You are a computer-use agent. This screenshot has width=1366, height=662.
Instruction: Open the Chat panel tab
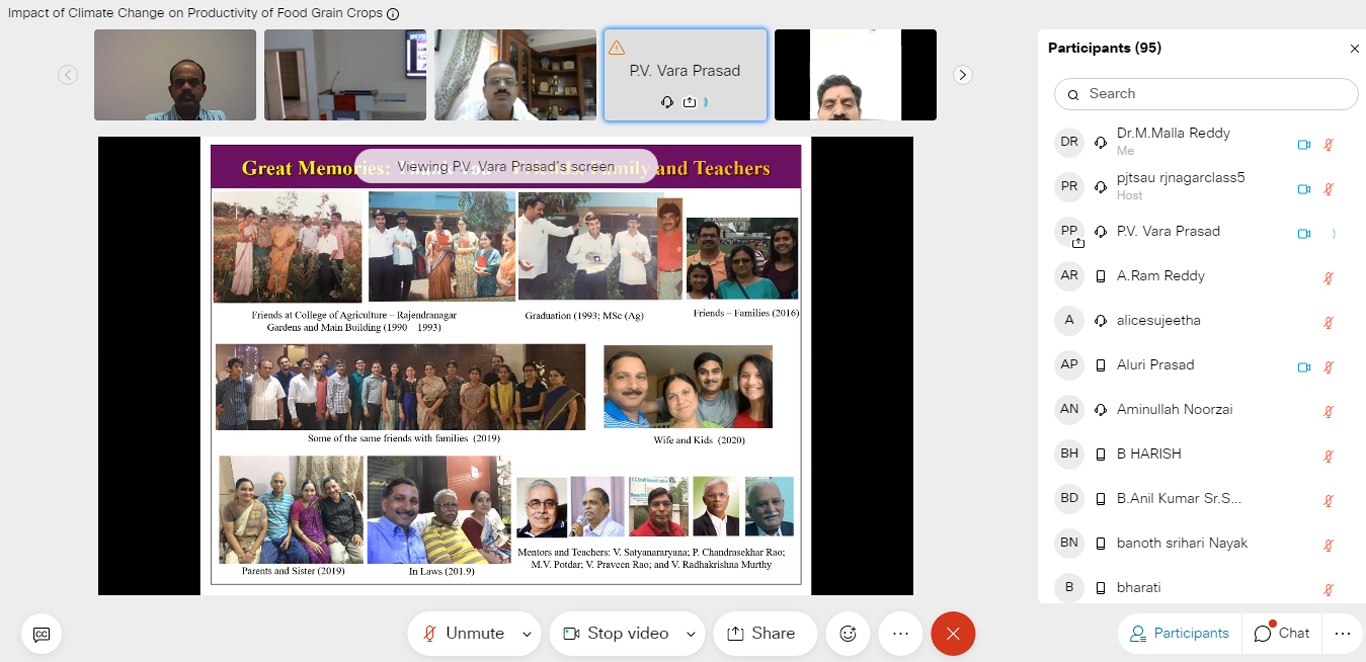tap(1281, 633)
